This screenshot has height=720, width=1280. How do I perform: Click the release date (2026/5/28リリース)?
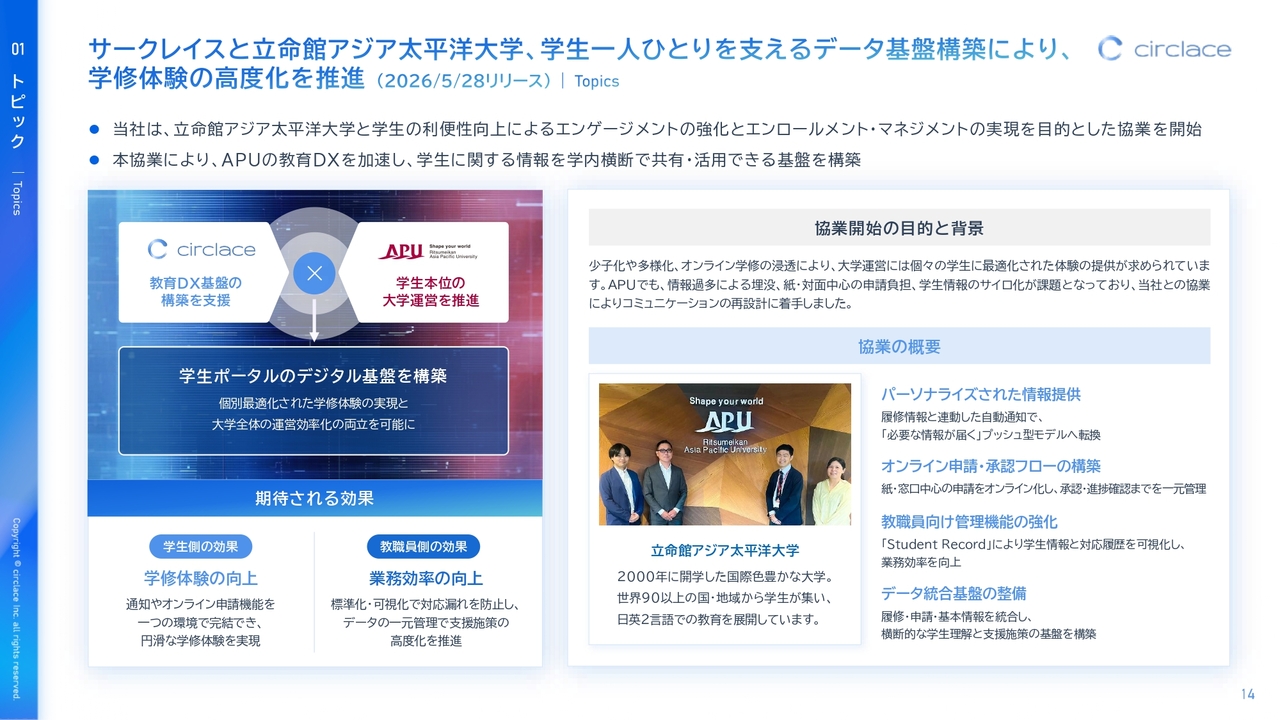[x=465, y=81]
